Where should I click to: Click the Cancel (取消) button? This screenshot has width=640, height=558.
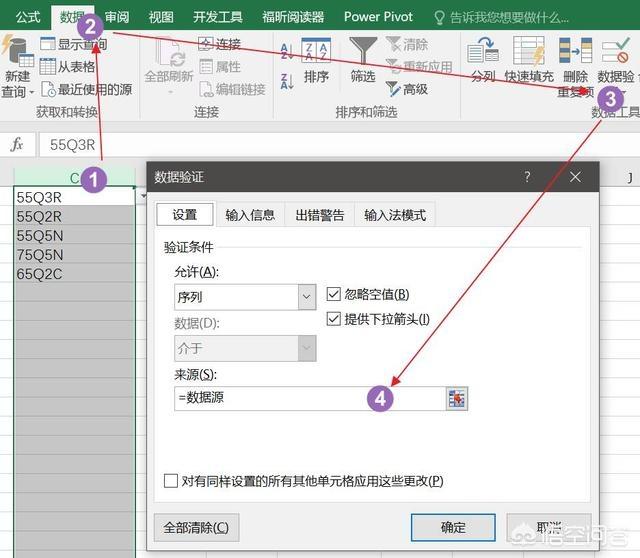pyautogui.click(x=549, y=527)
